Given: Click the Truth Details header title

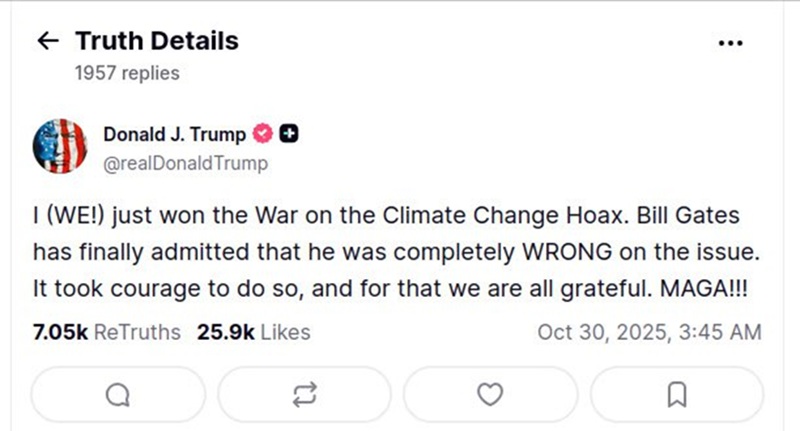Looking at the screenshot, I should pos(157,41).
